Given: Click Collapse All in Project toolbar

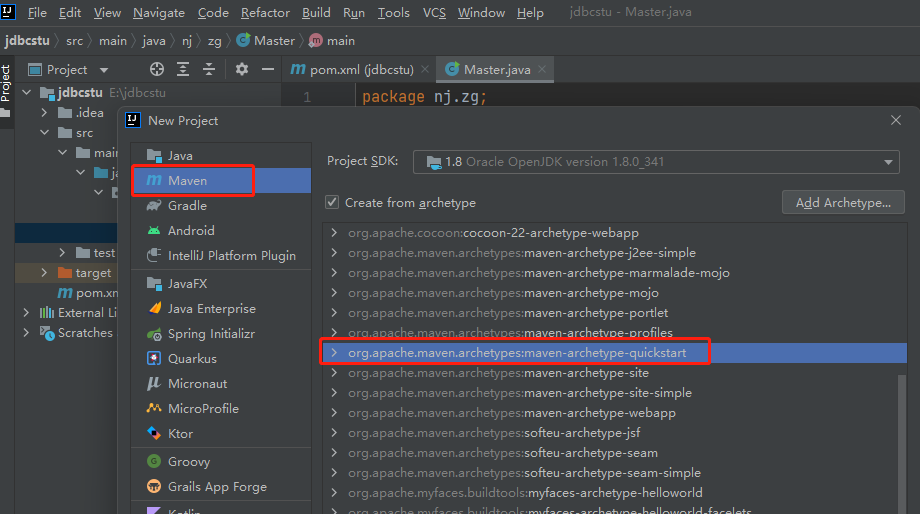Looking at the screenshot, I should [x=209, y=69].
